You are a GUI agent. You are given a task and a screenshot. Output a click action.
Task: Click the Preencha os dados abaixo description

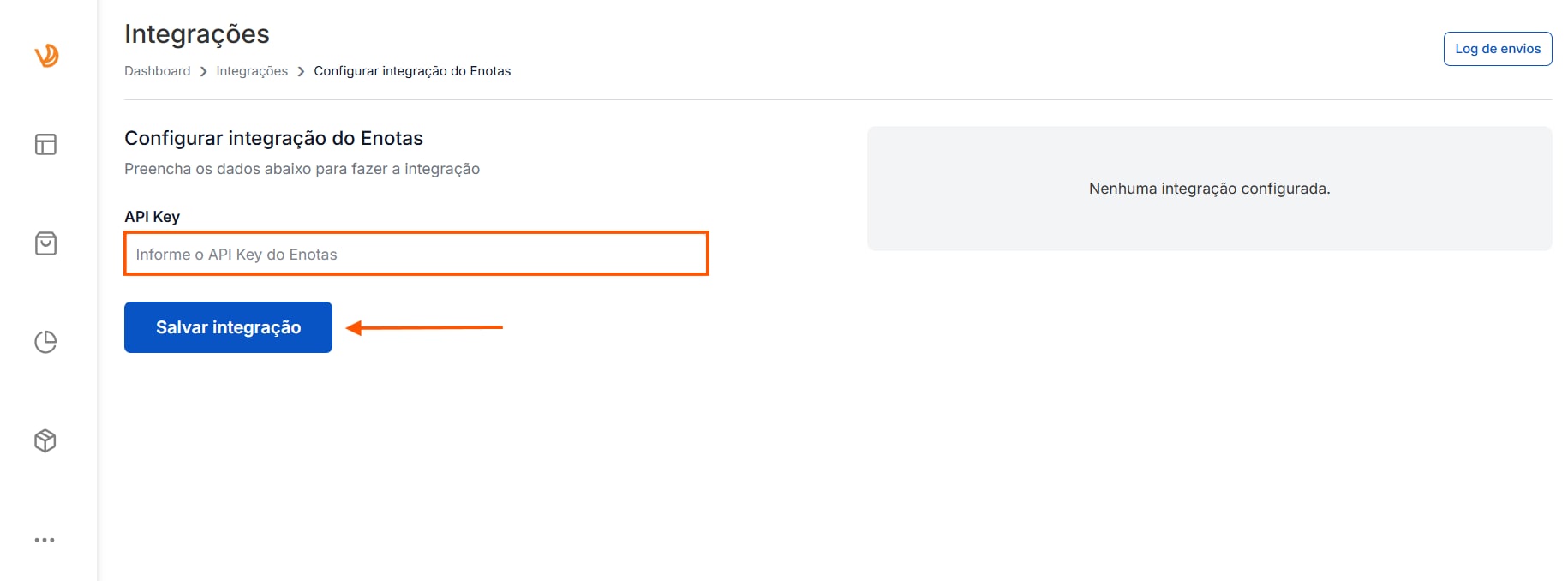click(302, 169)
